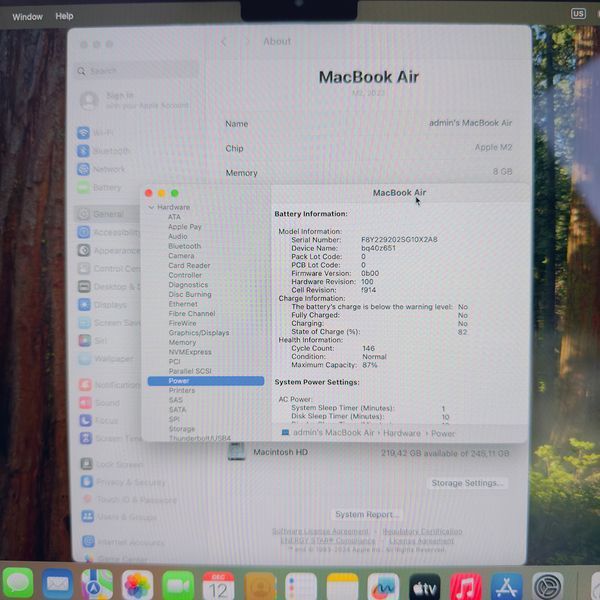Open the Help menu
This screenshot has height=600, width=600.
point(64,16)
